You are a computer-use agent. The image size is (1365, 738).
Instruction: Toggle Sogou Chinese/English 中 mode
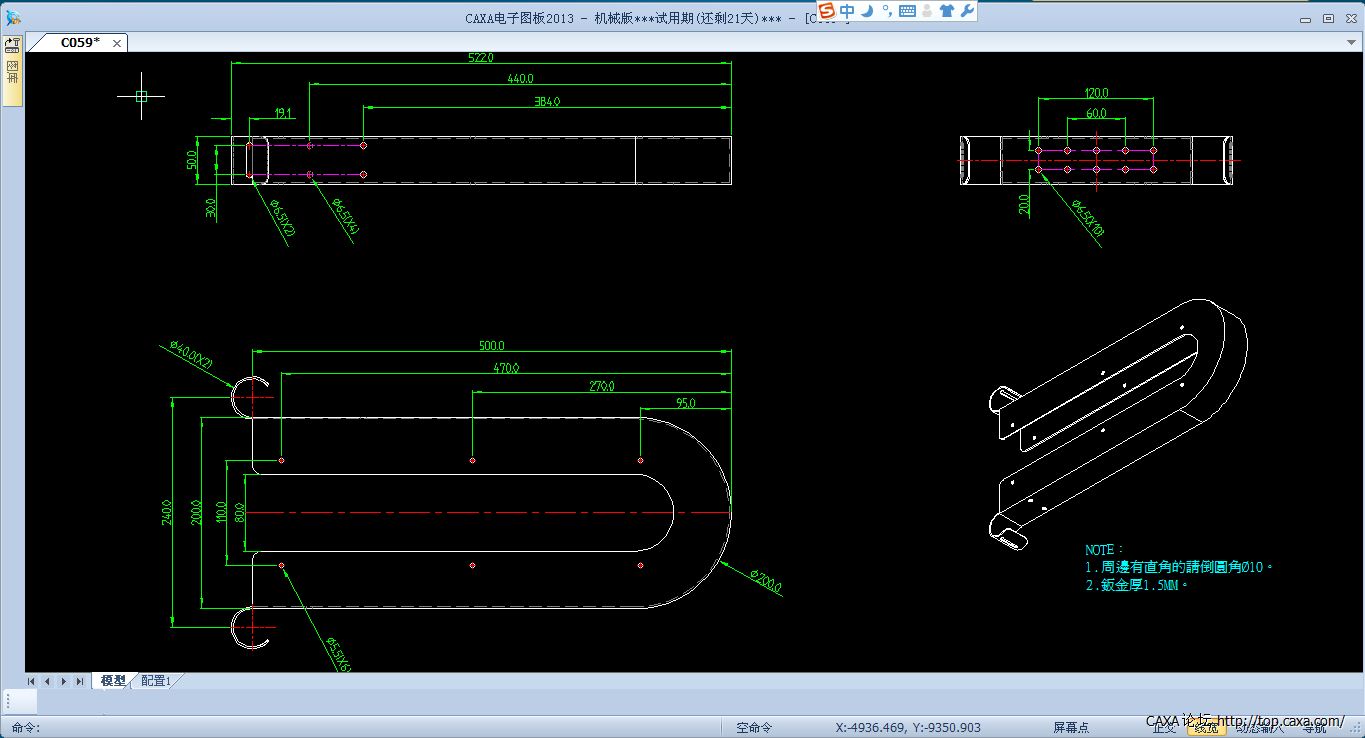pyautogui.click(x=847, y=11)
